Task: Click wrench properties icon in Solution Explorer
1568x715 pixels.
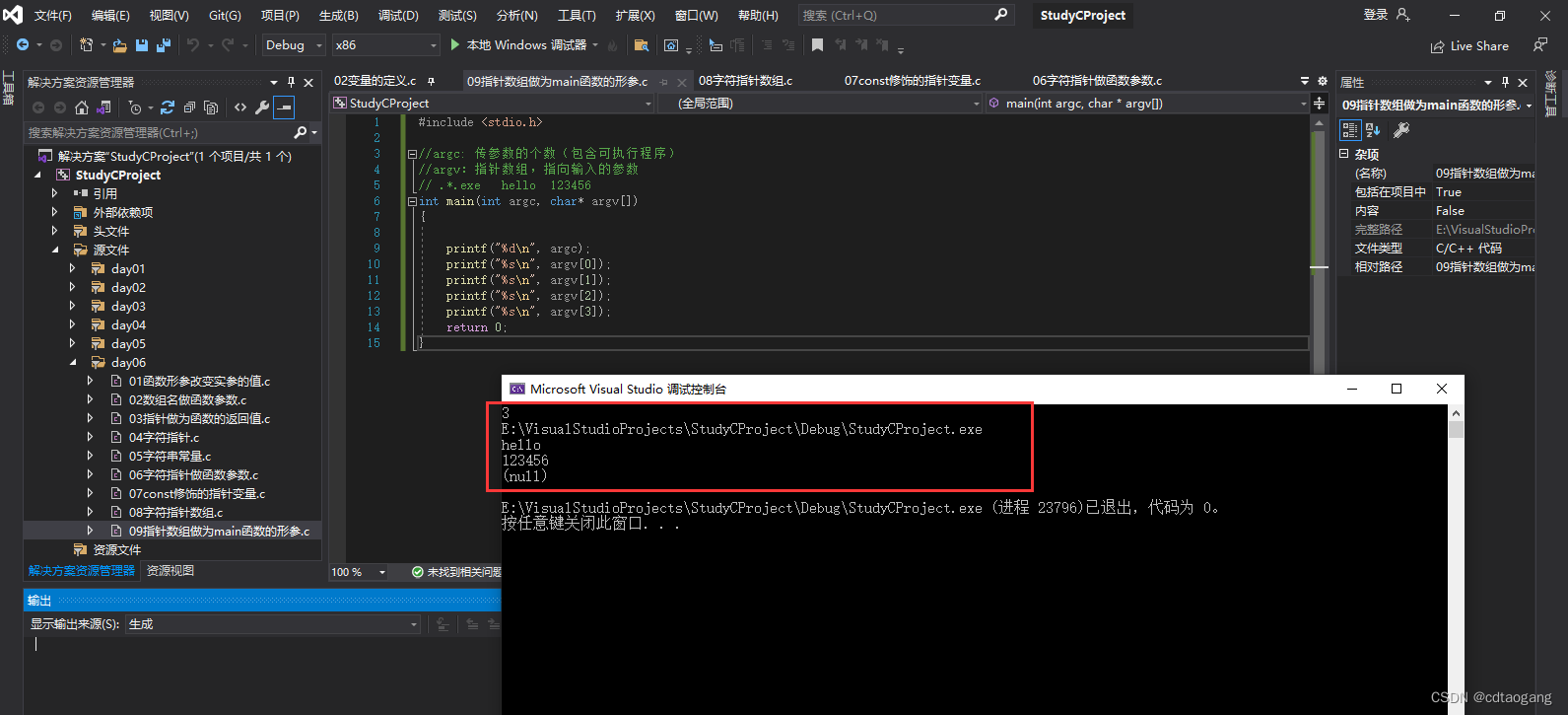Action: (262, 107)
